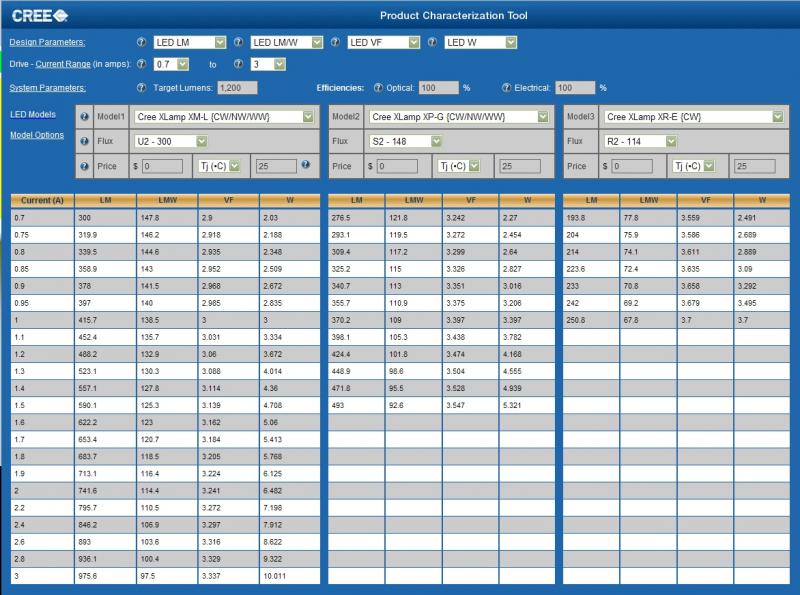Click help icon before LED LM dropdown
The image size is (800, 595).
point(141,42)
